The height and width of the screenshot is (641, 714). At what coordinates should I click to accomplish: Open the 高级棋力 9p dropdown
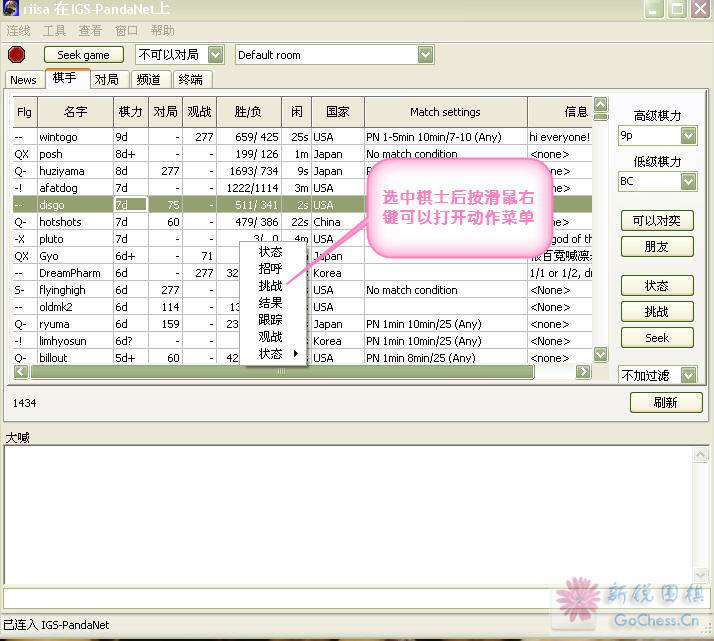click(x=688, y=136)
